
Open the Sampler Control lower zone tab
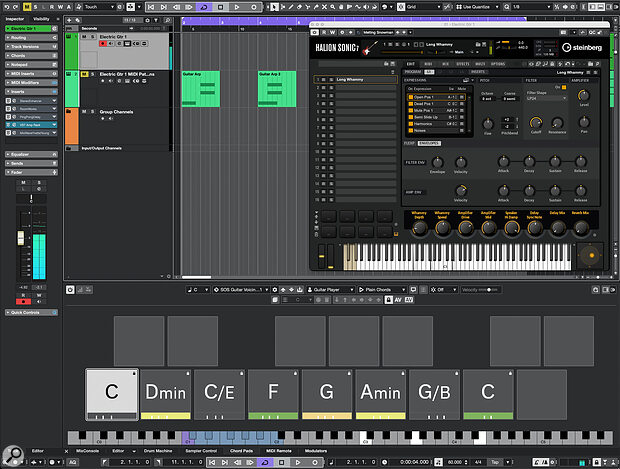pos(201,451)
